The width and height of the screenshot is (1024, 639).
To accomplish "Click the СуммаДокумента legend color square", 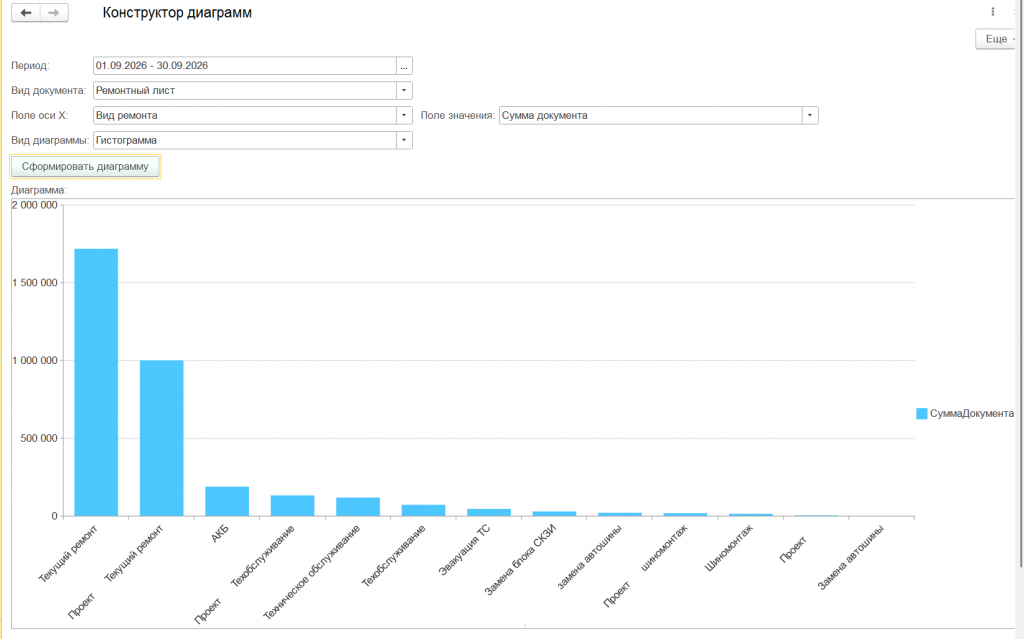I will tap(921, 414).
